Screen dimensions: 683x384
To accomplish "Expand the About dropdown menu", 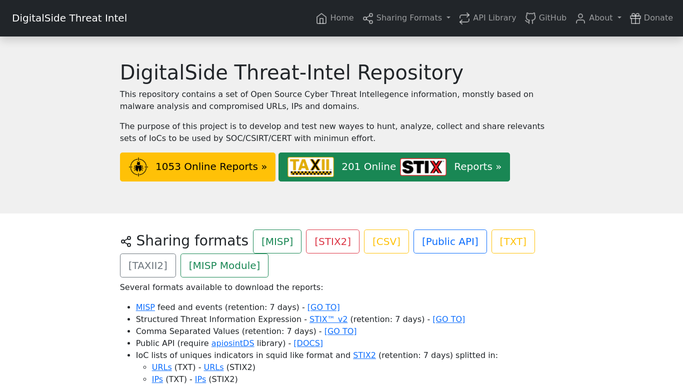I will click(598, 18).
